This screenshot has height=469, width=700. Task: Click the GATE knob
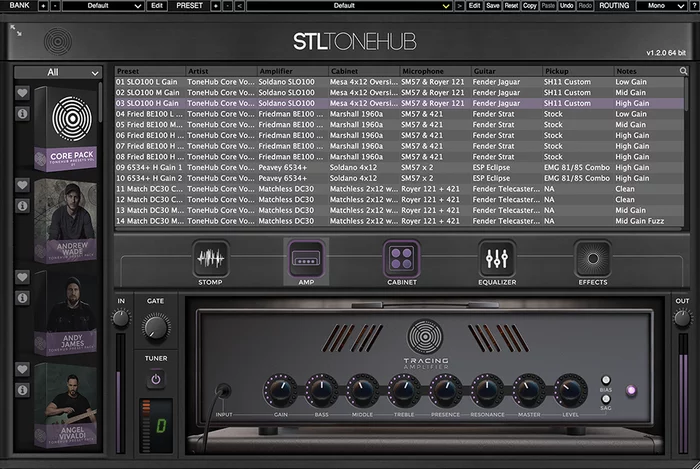coord(156,328)
